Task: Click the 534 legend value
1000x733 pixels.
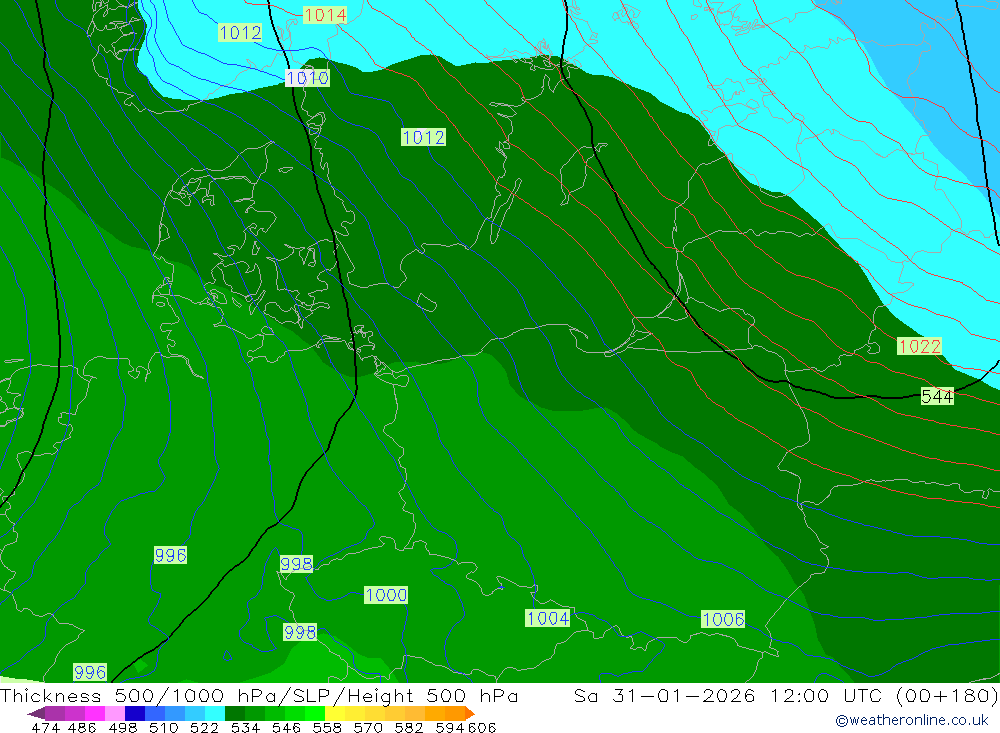Action: (x=245, y=727)
